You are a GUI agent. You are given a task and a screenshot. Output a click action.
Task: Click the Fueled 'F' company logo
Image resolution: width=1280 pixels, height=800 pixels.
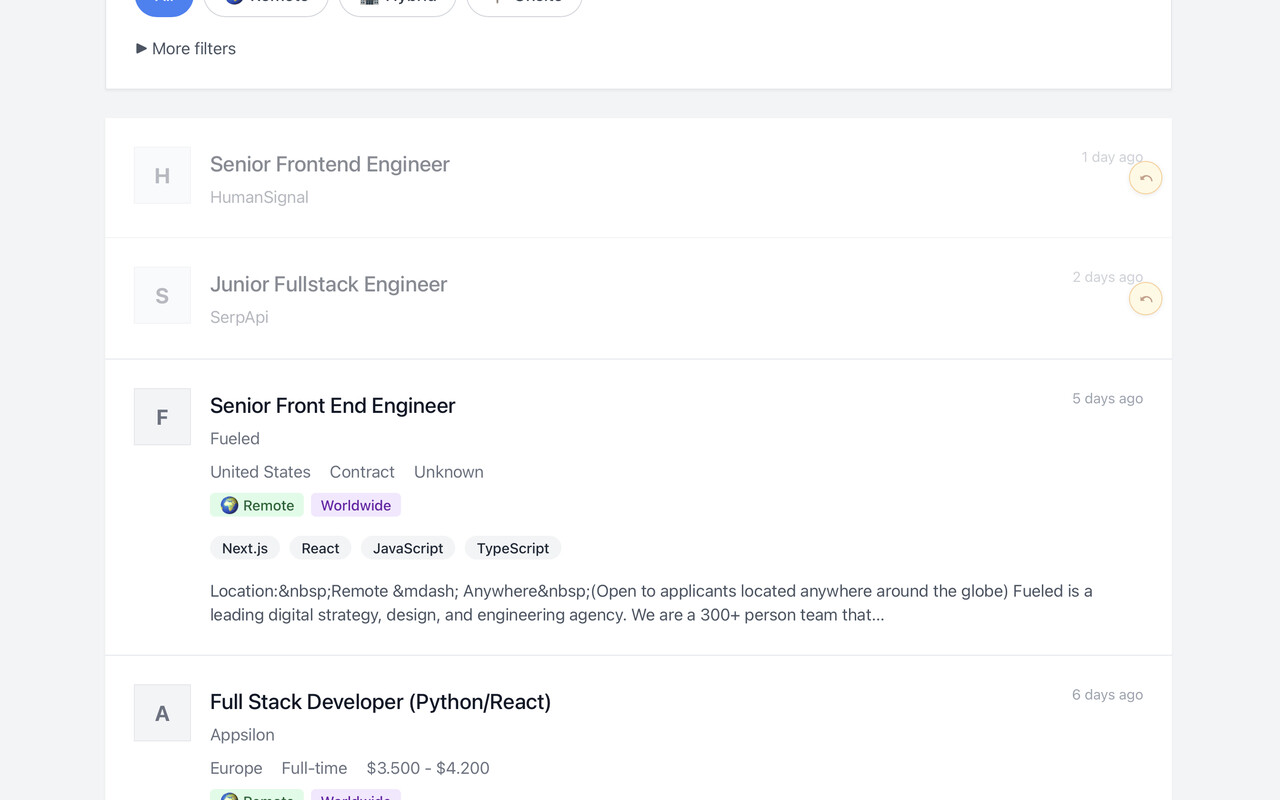click(162, 416)
